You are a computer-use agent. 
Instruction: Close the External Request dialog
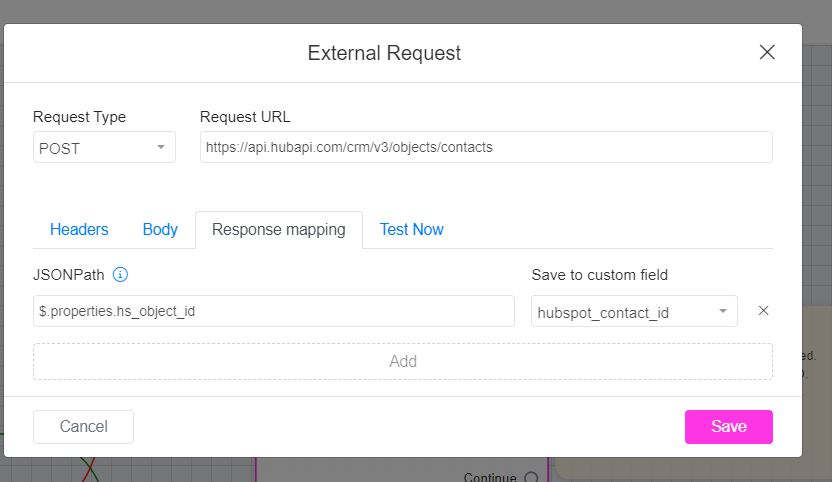coord(767,53)
